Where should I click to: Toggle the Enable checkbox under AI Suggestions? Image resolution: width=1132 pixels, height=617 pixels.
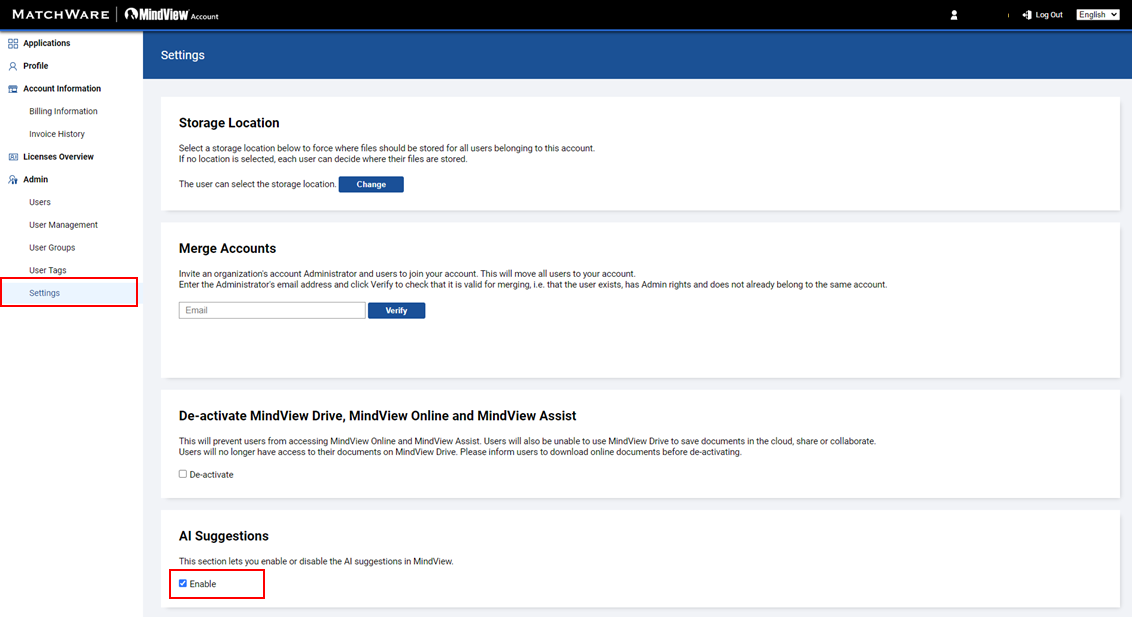[x=182, y=582]
